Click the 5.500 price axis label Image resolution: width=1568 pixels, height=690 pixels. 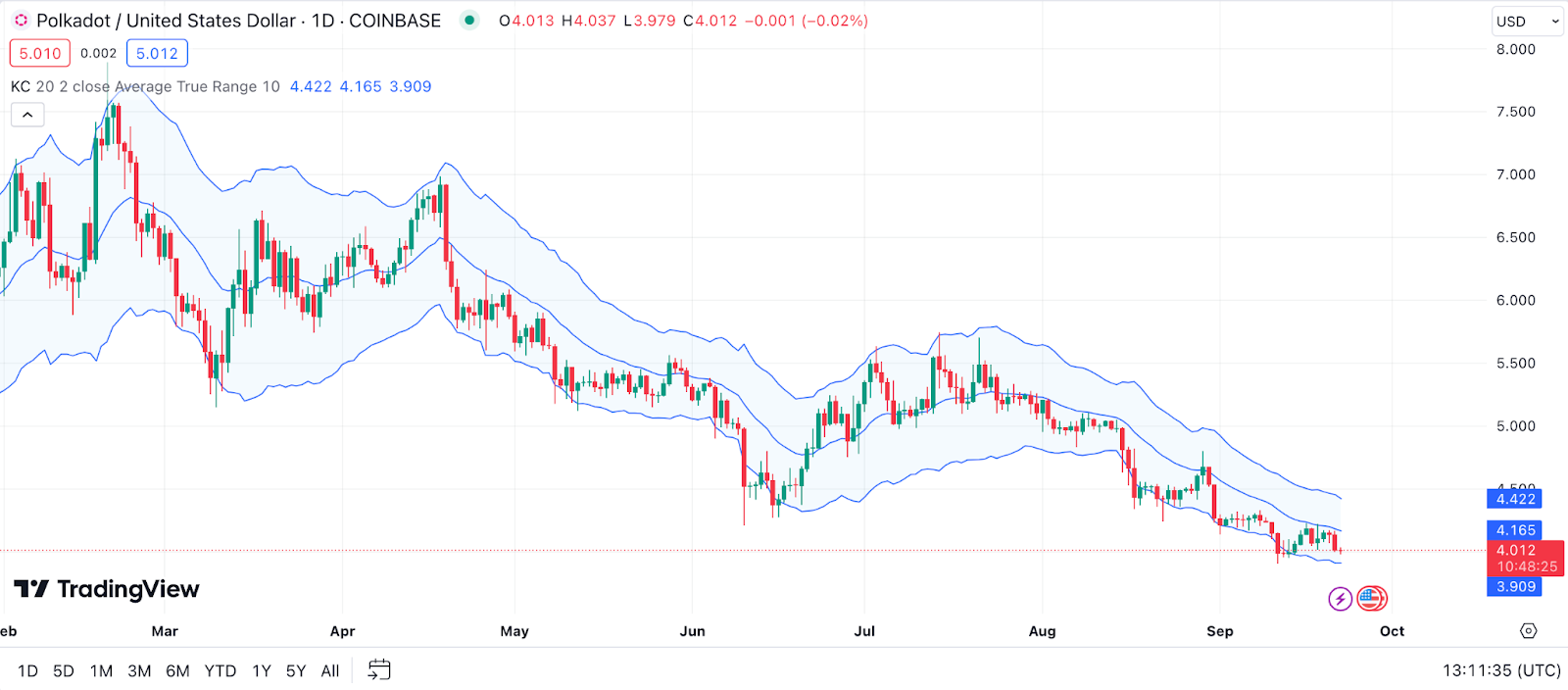pos(1515,363)
